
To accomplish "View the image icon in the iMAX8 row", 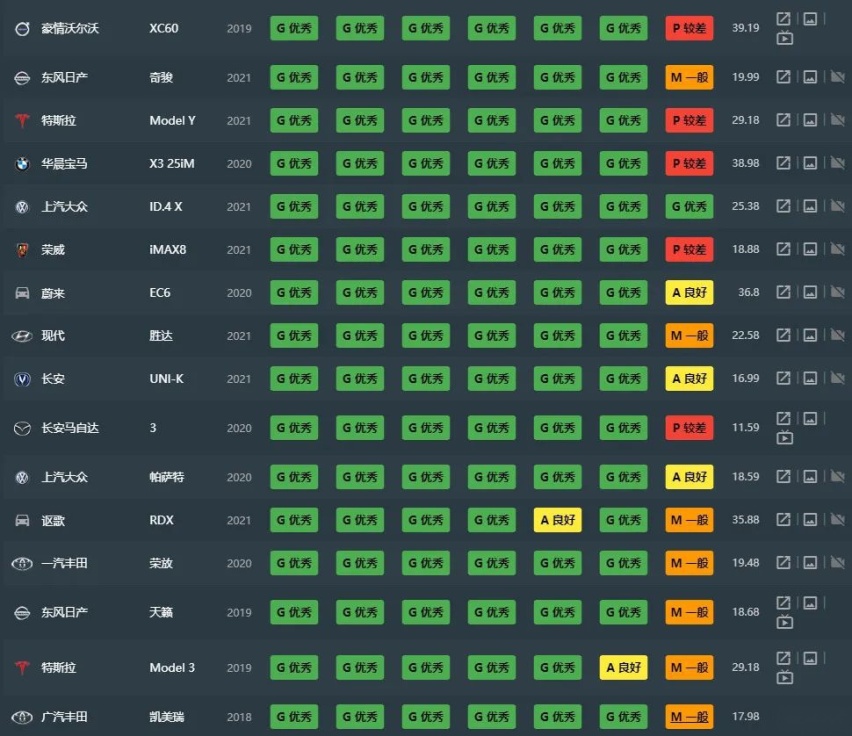I will [810, 249].
